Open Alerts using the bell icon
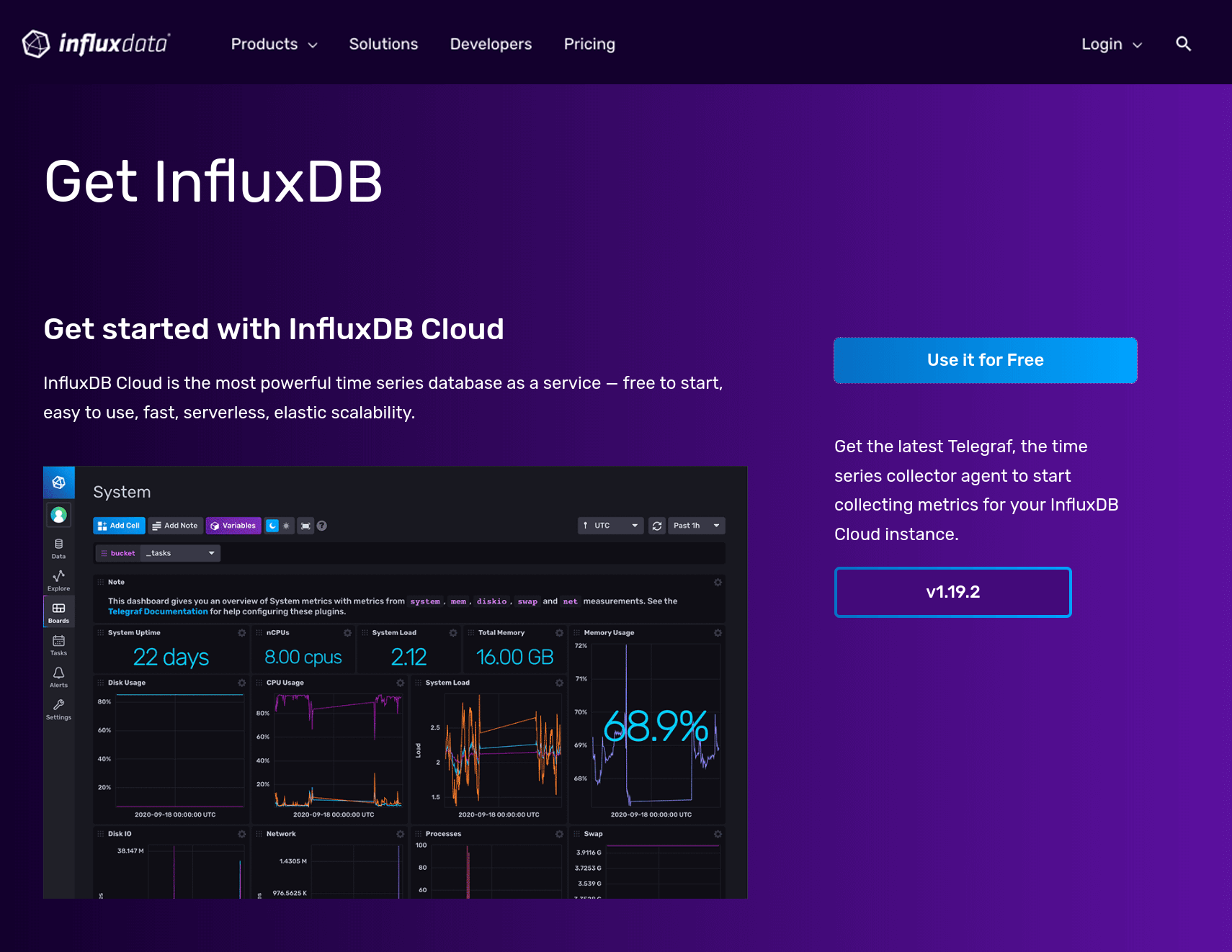 click(58, 675)
